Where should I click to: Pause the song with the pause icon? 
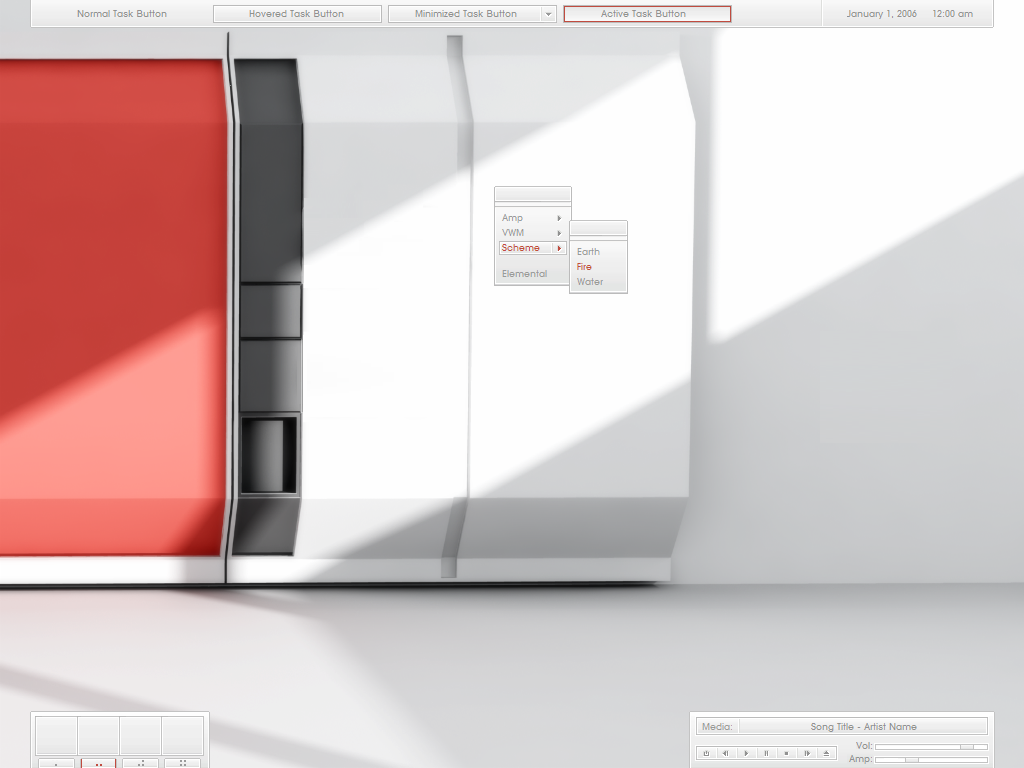[x=766, y=753]
